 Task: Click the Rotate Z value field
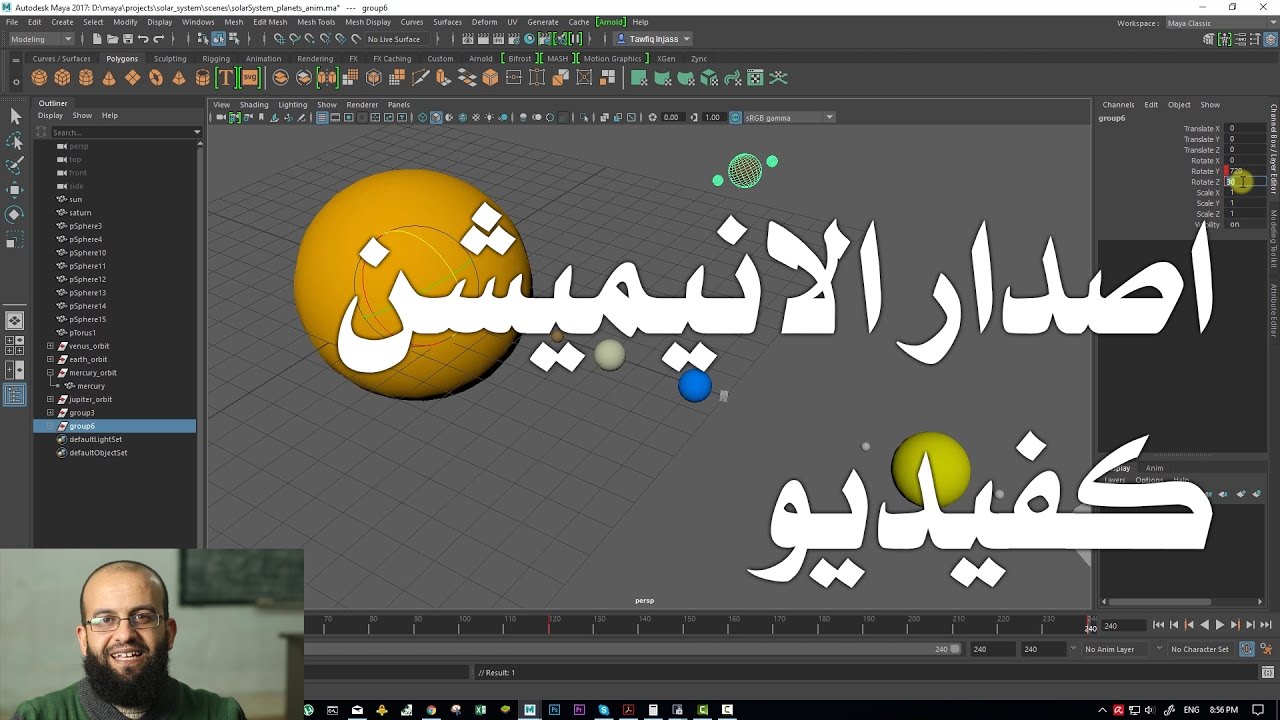point(1246,182)
